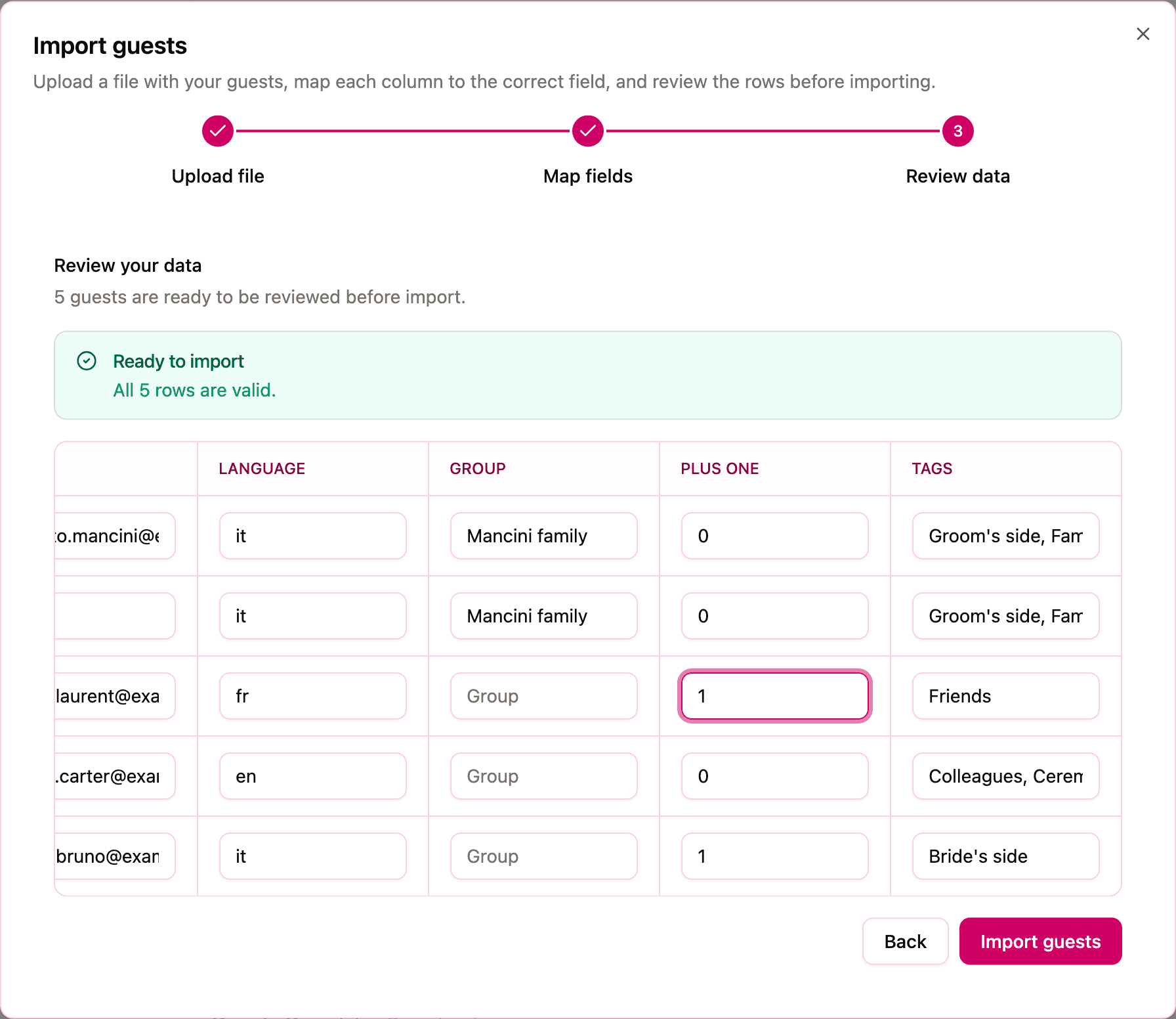Close the Import guests dialog
The height and width of the screenshot is (1019, 1176).
[1143, 34]
